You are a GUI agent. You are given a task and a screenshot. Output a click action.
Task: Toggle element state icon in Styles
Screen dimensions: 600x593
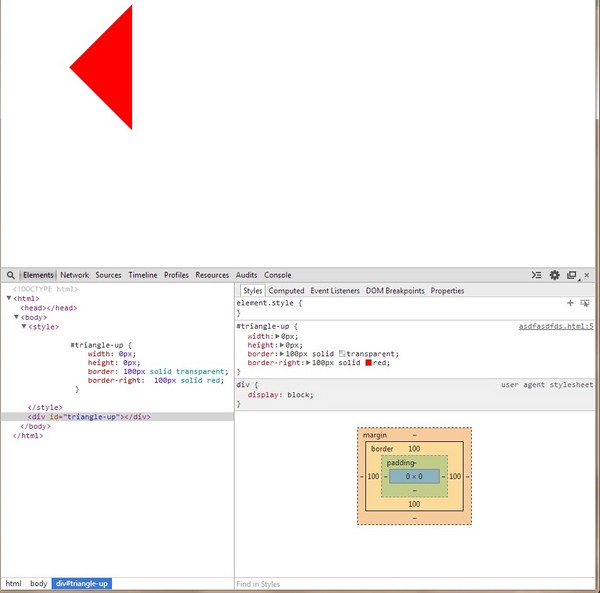[x=584, y=302]
